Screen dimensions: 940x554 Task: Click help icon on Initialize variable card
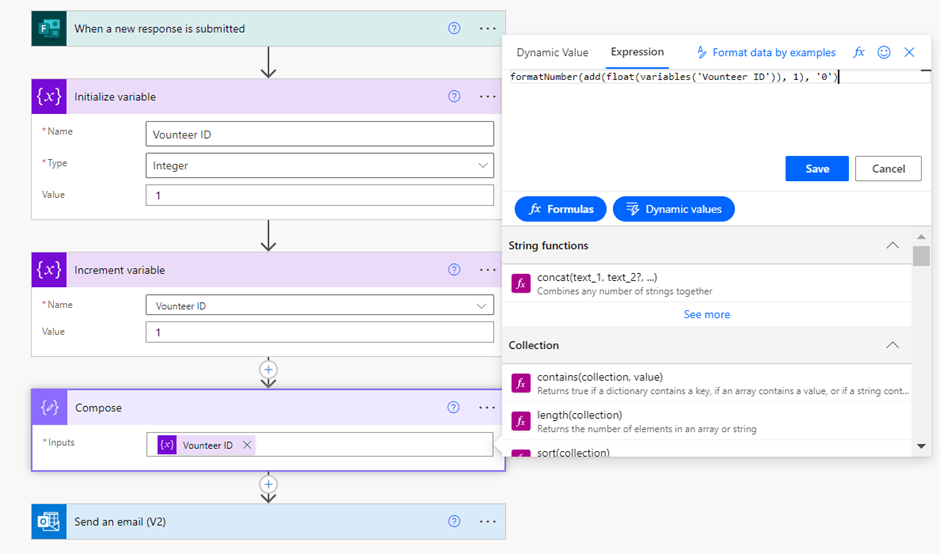pos(454,97)
